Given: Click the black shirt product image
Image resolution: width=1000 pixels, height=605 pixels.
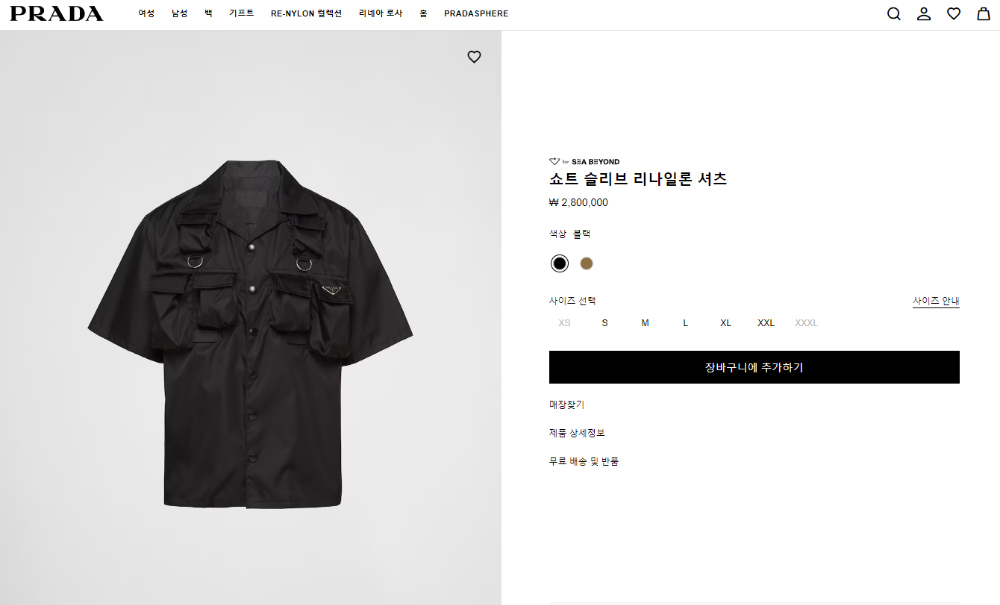Looking at the screenshot, I should point(250,330).
